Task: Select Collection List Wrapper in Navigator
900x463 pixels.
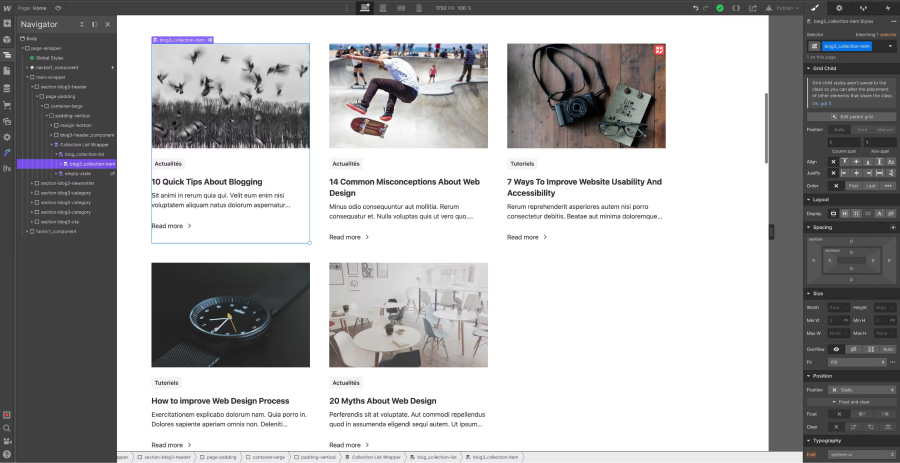Action: coord(84,145)
